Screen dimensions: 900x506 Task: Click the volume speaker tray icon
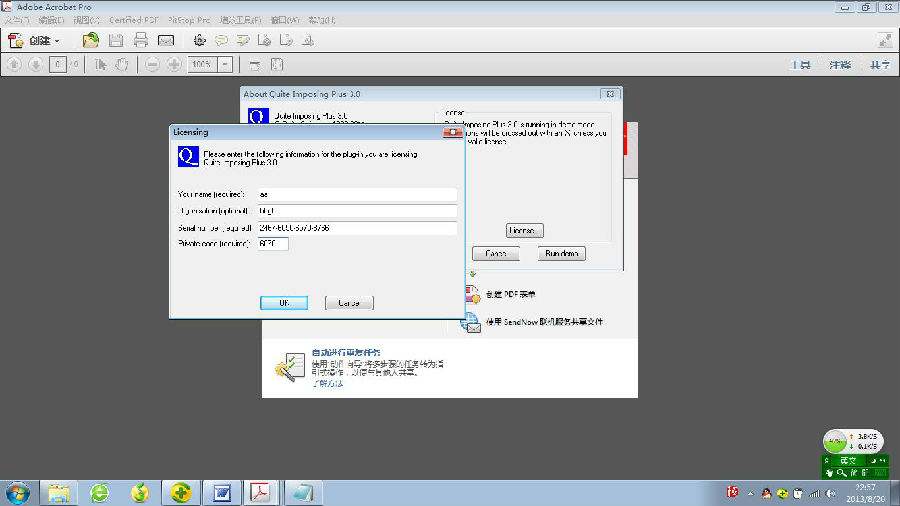(x=831, y=493)
